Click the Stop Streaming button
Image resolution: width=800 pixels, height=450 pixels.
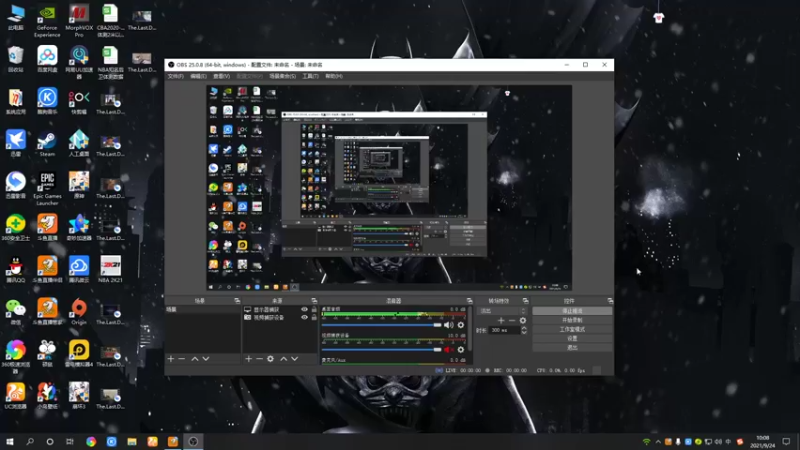point(572,311)
